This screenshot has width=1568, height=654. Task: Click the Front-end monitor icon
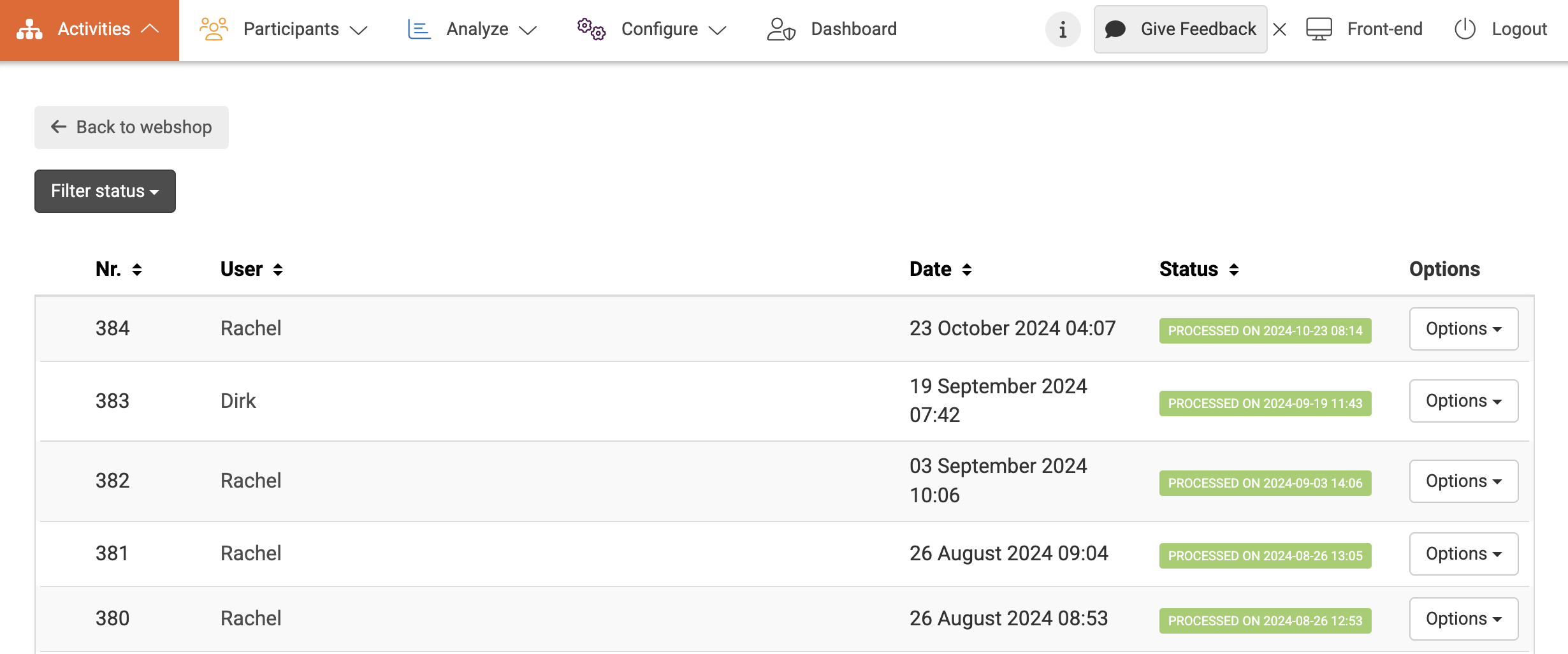click(x=1319, y=29)
